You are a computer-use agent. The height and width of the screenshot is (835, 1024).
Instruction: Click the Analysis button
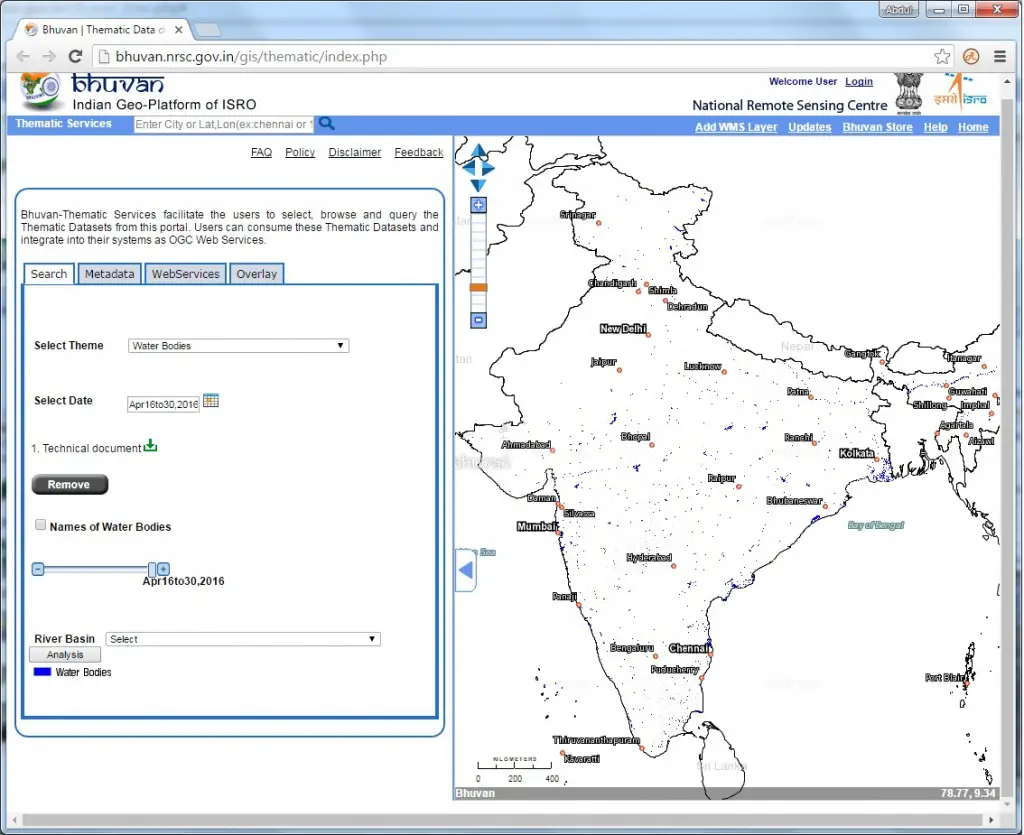tap(65, 654)
